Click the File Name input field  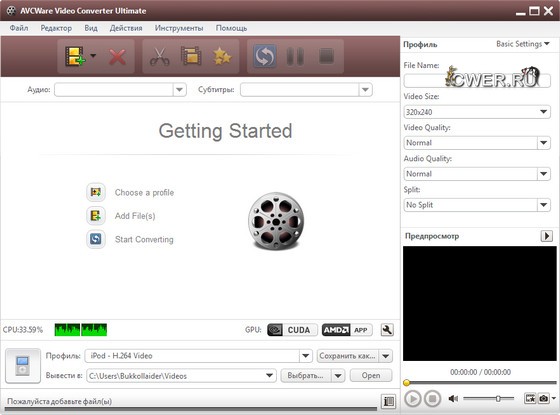pos(477,81)
